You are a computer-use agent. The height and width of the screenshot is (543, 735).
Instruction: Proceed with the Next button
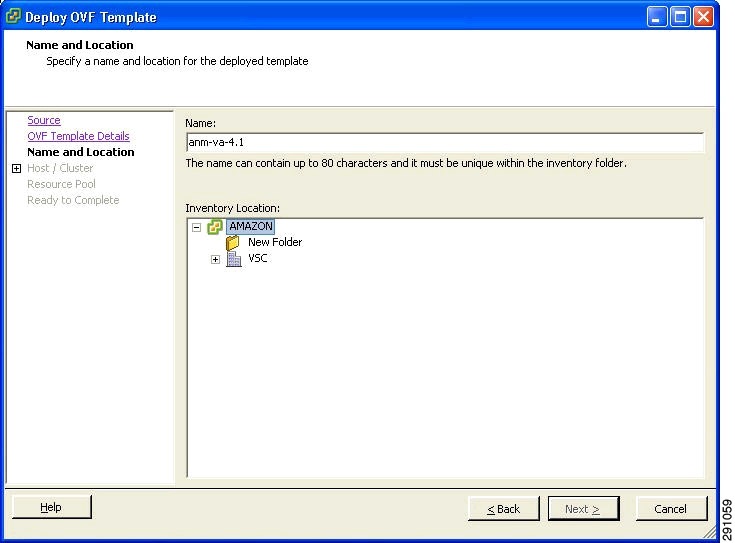(x=583, y=509)
